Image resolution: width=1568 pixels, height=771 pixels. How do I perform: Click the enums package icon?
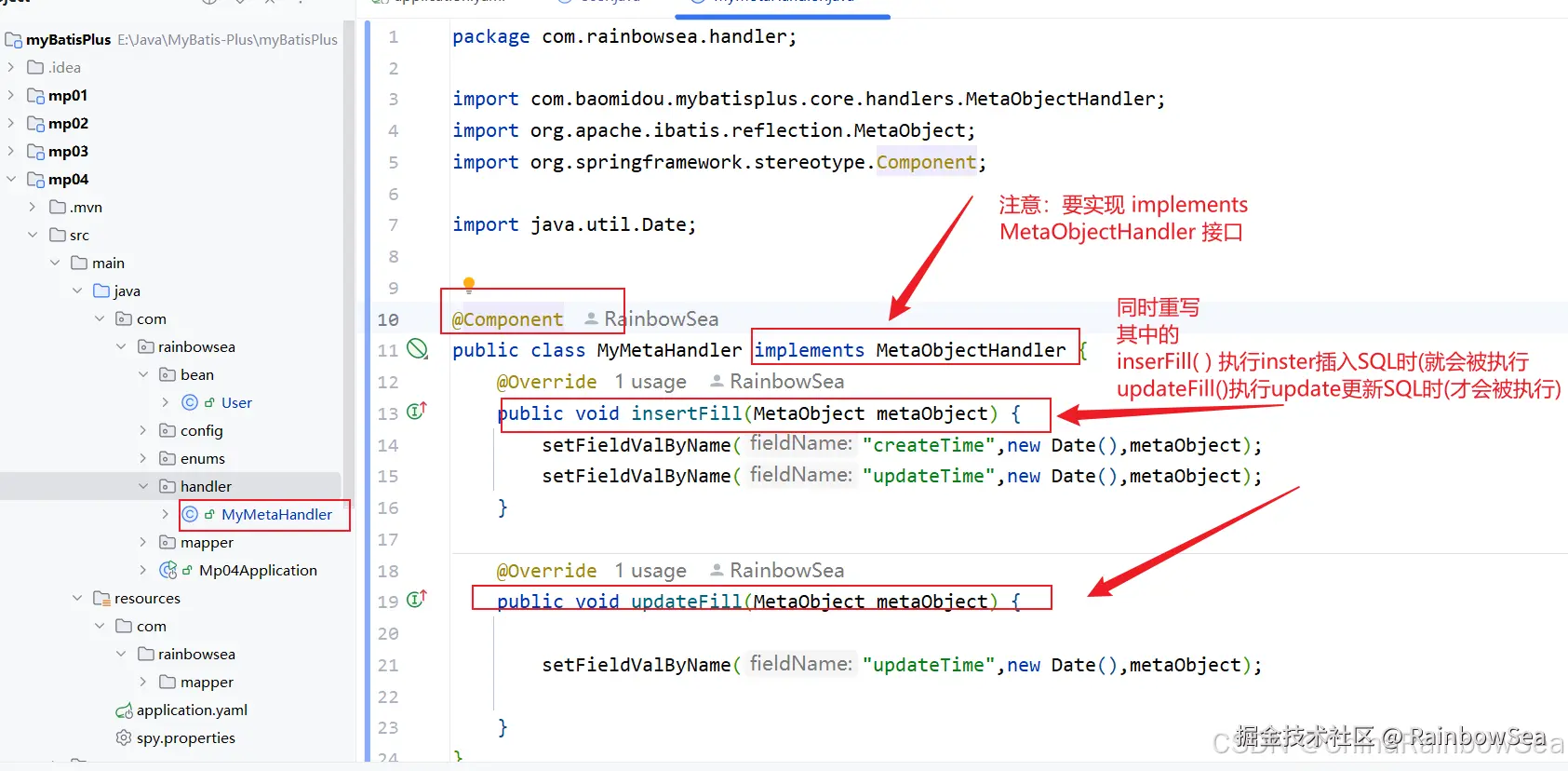[x=168, y=458]
